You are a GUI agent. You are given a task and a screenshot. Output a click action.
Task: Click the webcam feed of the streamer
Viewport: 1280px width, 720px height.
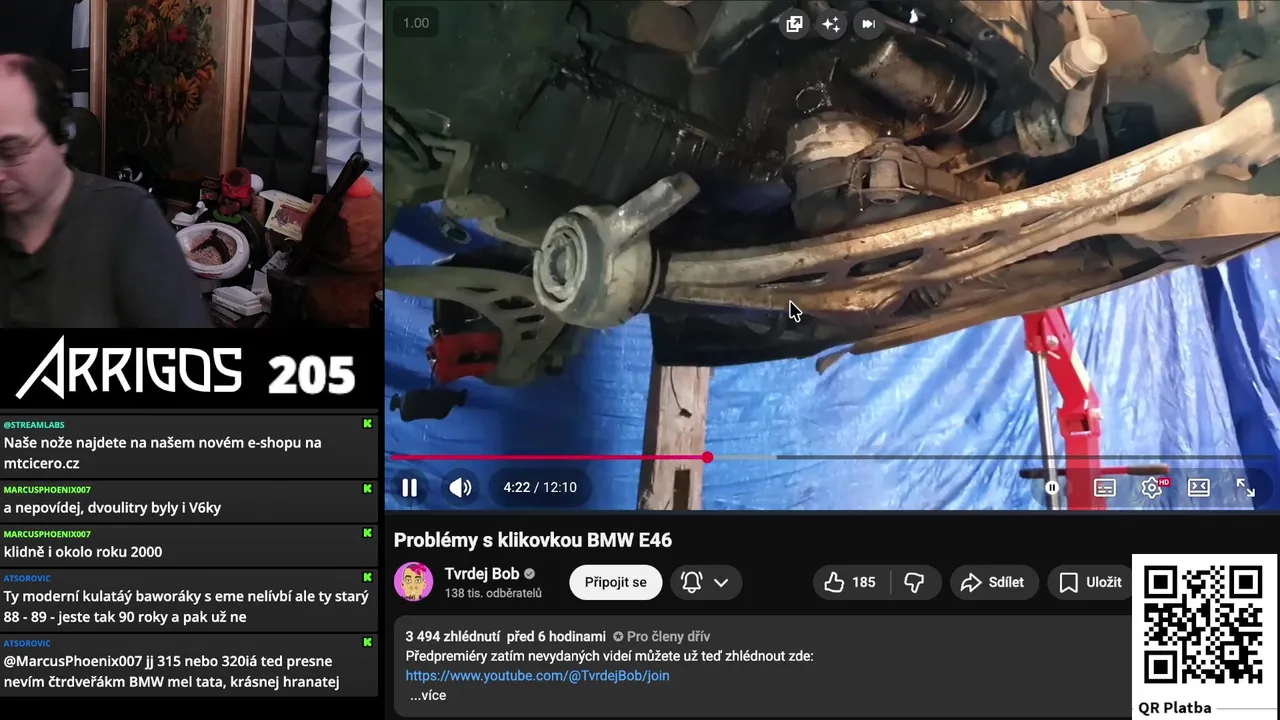[191, 163]
